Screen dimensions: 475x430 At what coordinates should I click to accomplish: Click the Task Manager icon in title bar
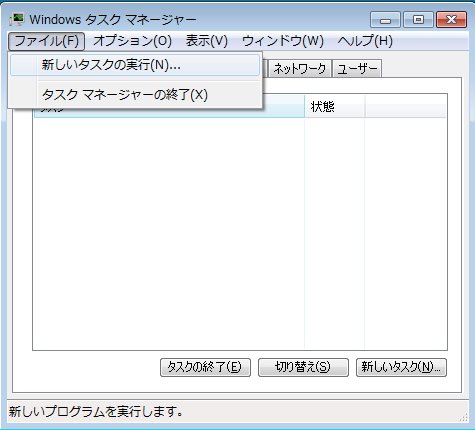[17, 20]
